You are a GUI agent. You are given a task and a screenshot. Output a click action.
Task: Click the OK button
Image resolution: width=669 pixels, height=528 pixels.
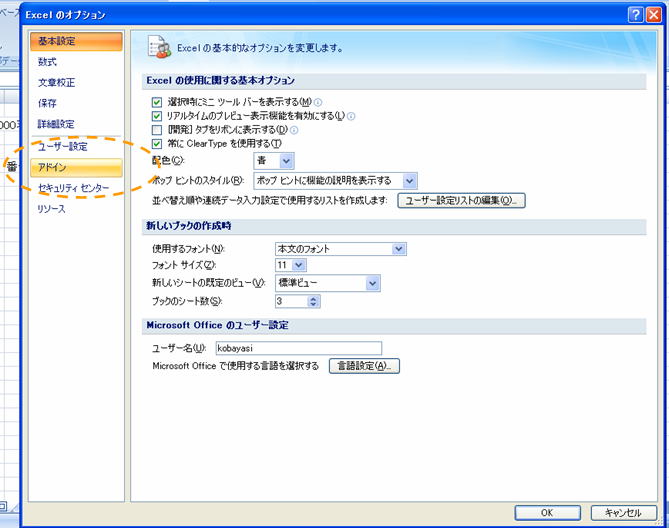pyautogui.click(x=547, y=513)
